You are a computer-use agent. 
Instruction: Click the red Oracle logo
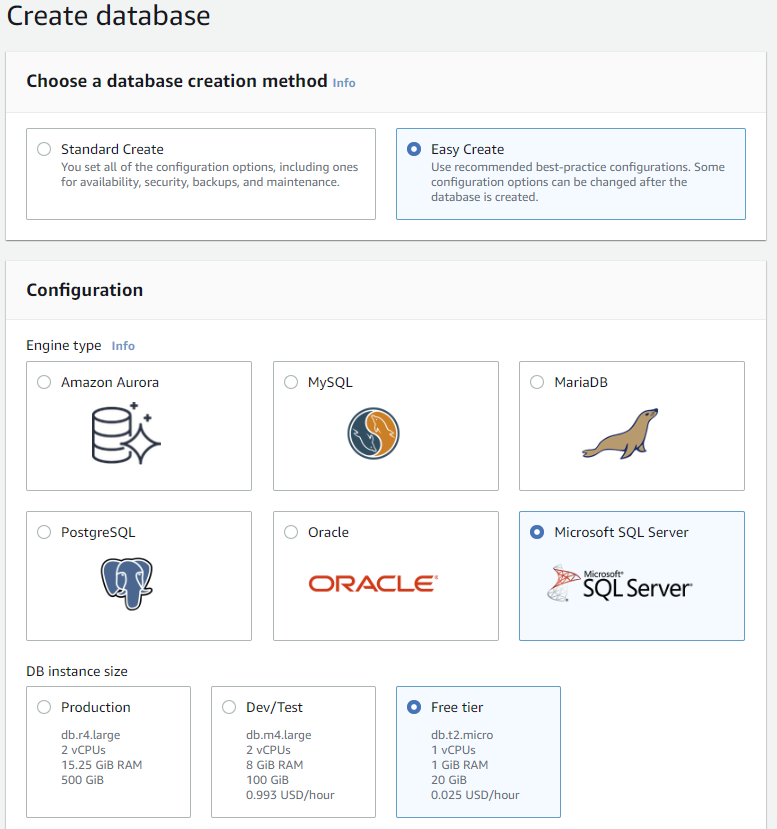tap(373, 583)
